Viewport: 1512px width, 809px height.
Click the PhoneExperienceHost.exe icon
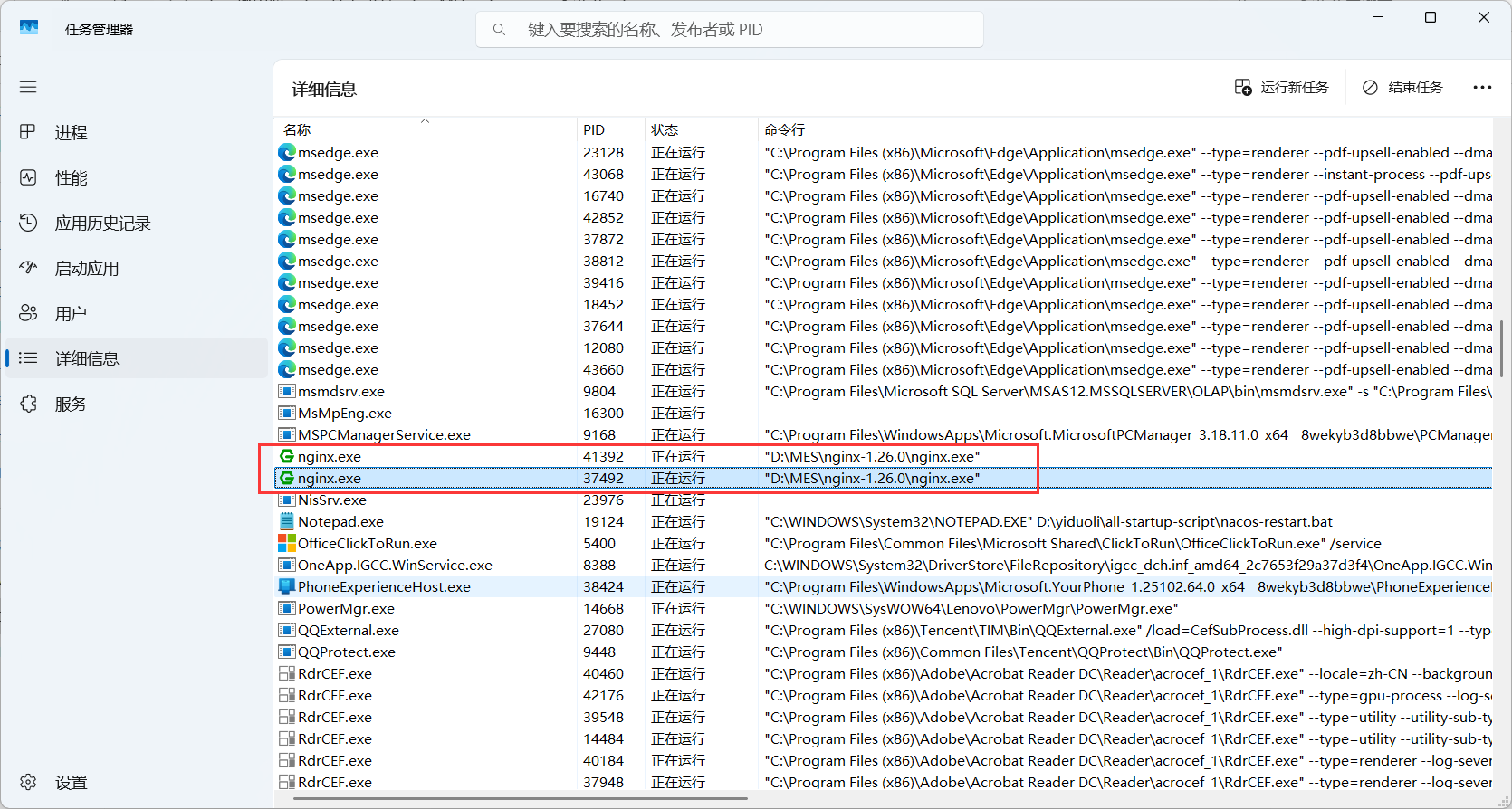(x=287, y=586)
